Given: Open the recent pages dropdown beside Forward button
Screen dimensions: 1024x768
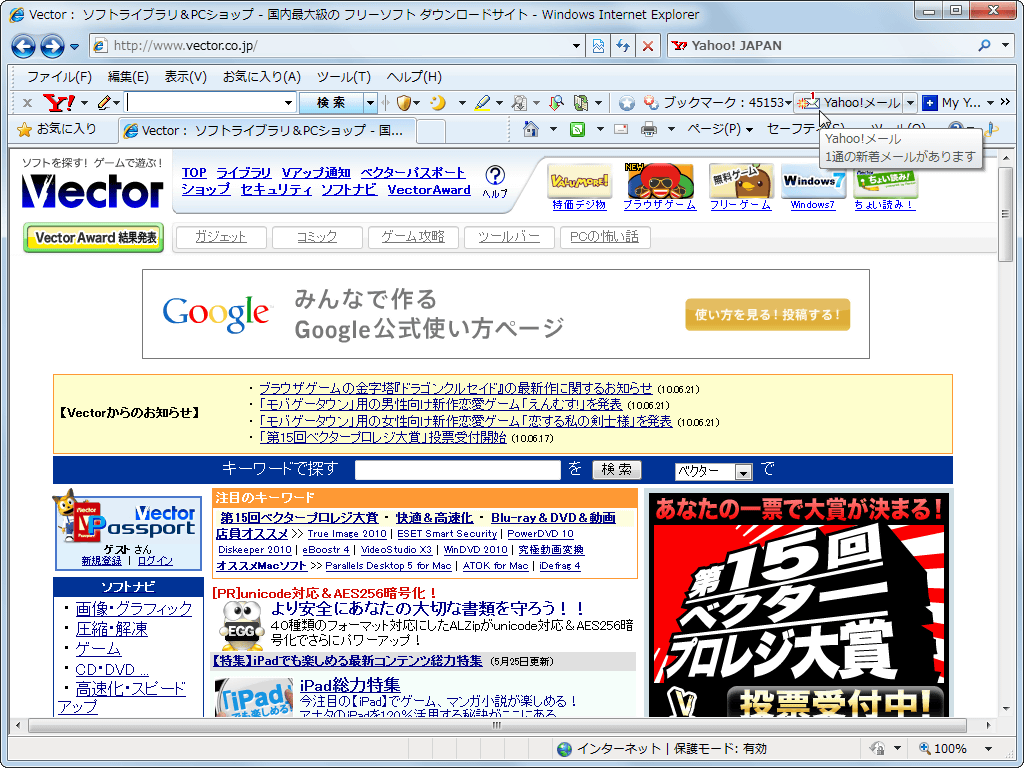Looking at the screenshot, I should coord(74,46).
